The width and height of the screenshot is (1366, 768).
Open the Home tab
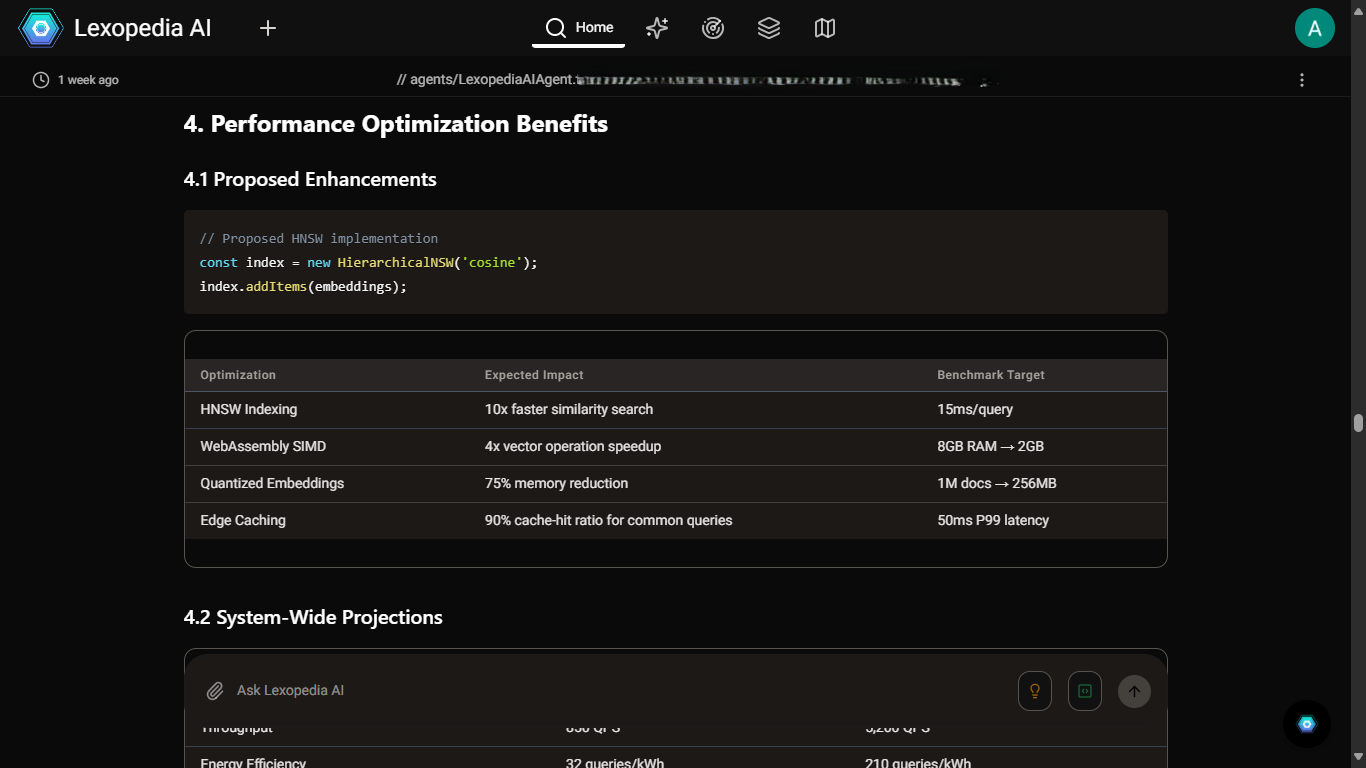(x=579, y=28)
